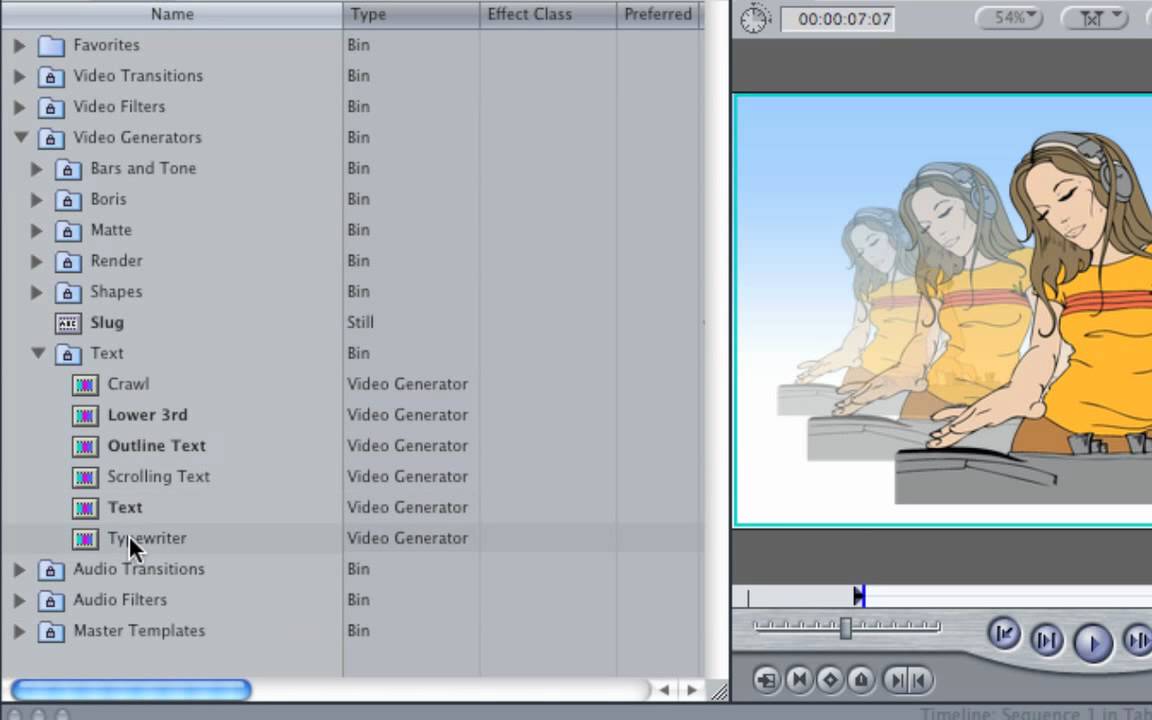Click the Shapes bin icon
Viewport: 1152px width, 720px height.
(x=68, y=292)
